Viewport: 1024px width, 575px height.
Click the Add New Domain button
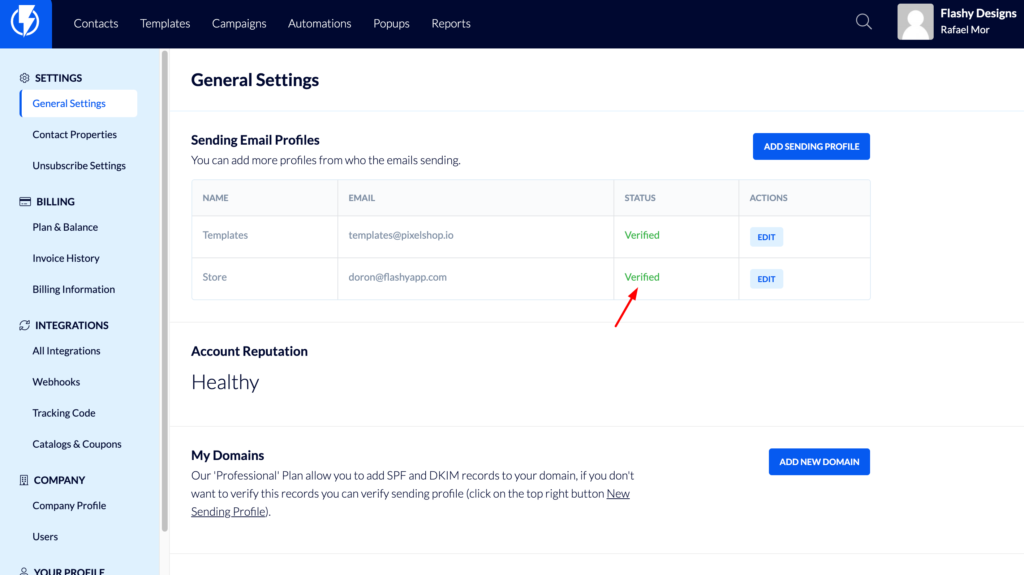pos(819,462)
